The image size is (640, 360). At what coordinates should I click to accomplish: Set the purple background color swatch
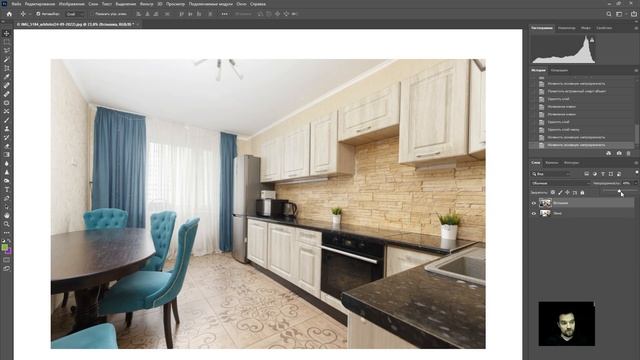[9, 251]
